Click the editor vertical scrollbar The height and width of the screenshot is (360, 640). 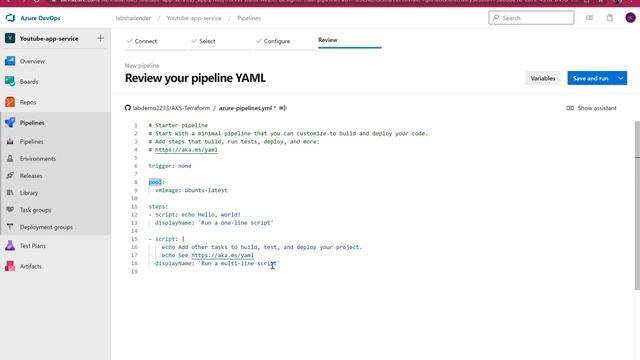tap(637, 205)
